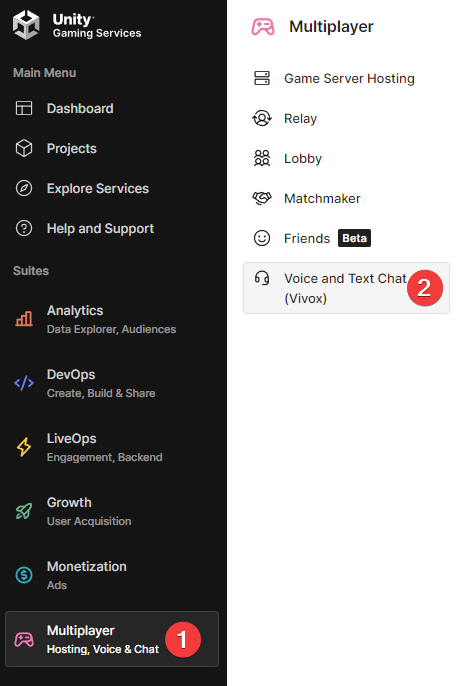Click the Projects cube icon
Viewport: 461px width, 686px height.
click(x=24, y=148)
